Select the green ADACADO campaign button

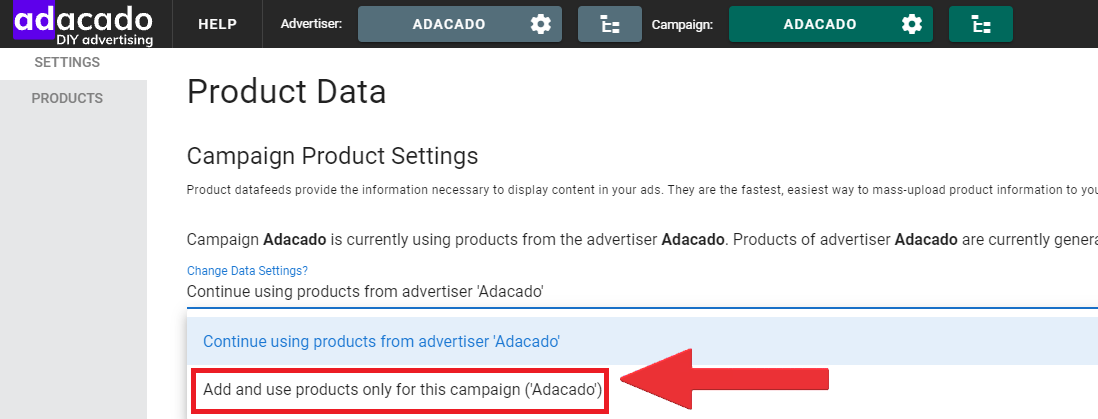pos(831,25)
